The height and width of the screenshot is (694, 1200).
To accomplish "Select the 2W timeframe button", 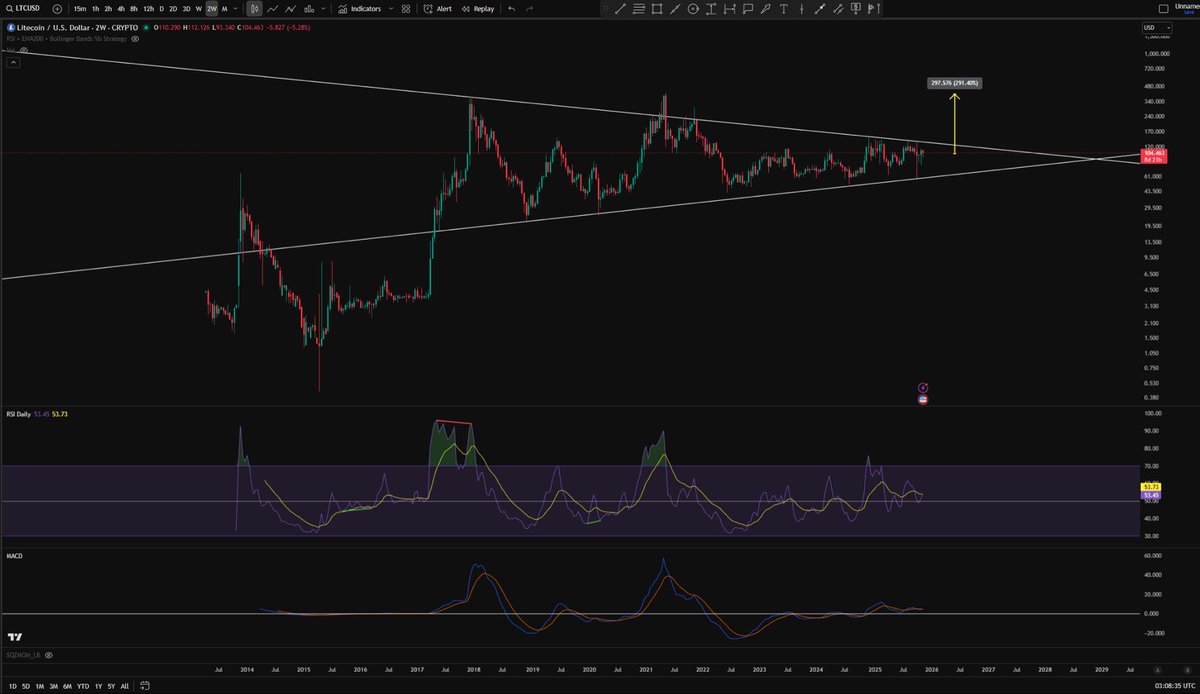I will [x=212, y=9].
